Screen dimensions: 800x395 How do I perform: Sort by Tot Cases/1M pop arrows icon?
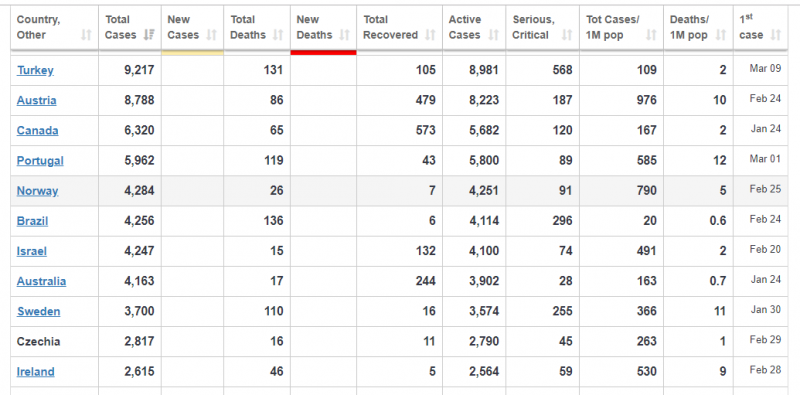(651, 35)
